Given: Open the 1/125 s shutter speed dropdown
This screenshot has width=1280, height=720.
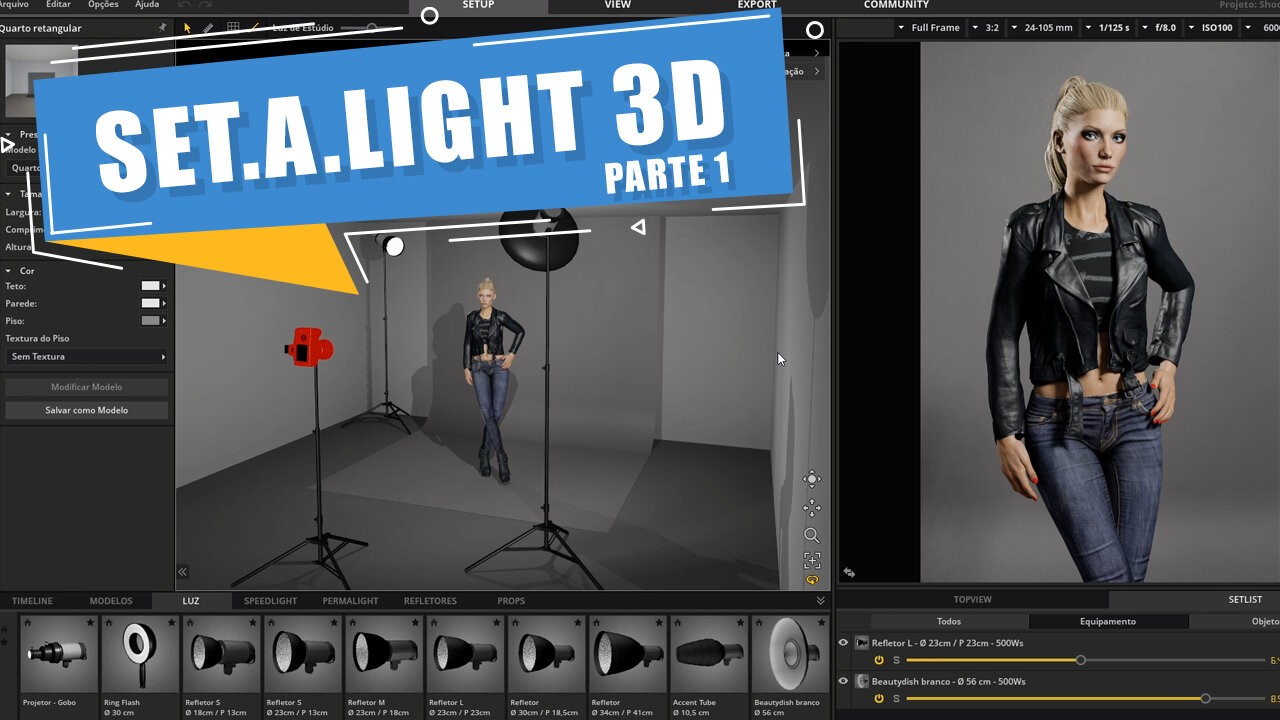Looking at the screenshot, I should pos(1110,28).
